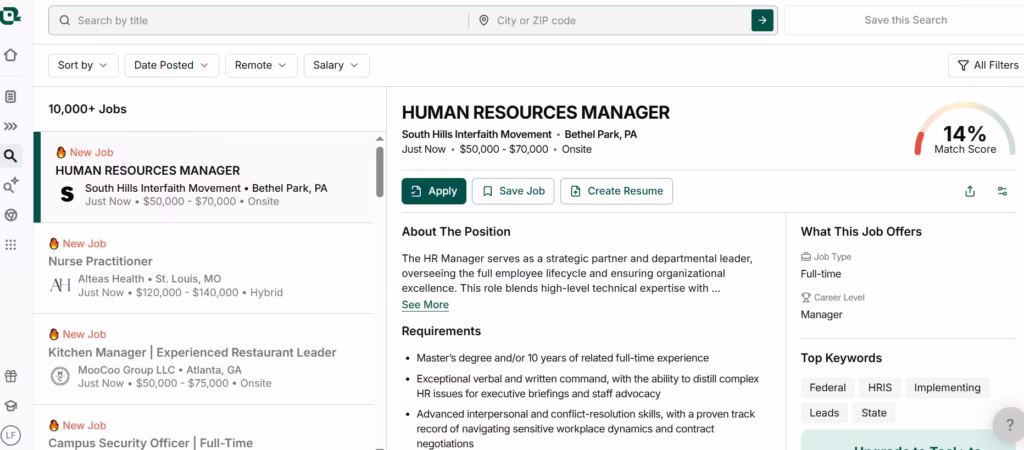Select the Human Resources Manager job card
Viewport: 1024px width, 450px height.
pos(204,177)
